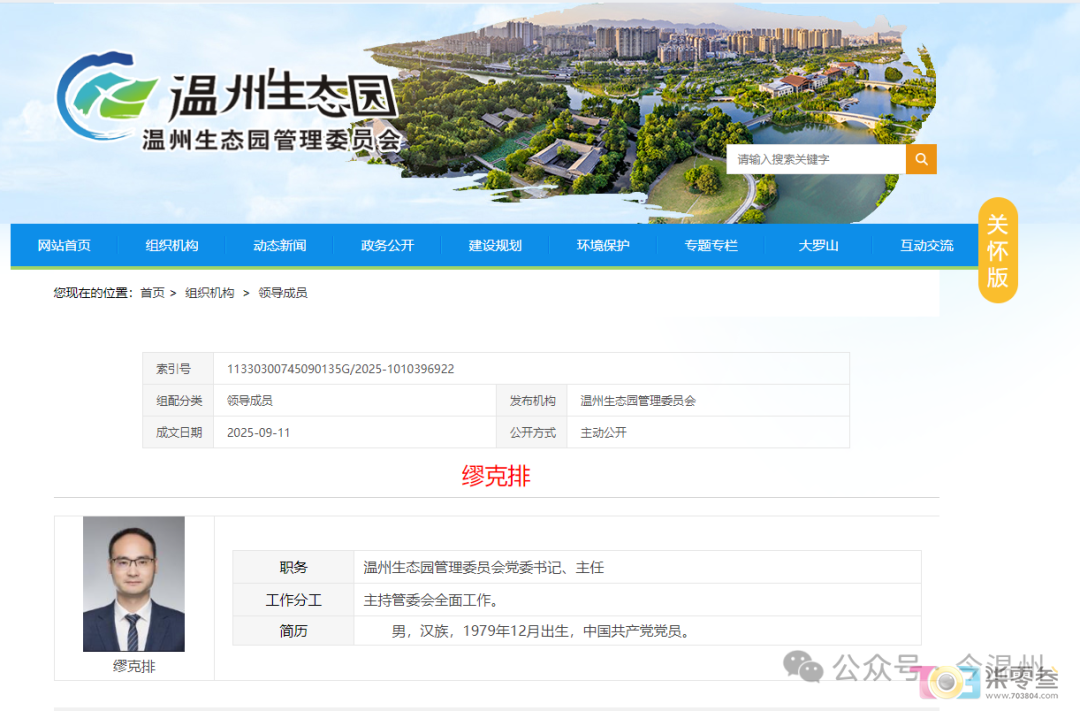Focus the keyword search input field

(x=816, y=159)
